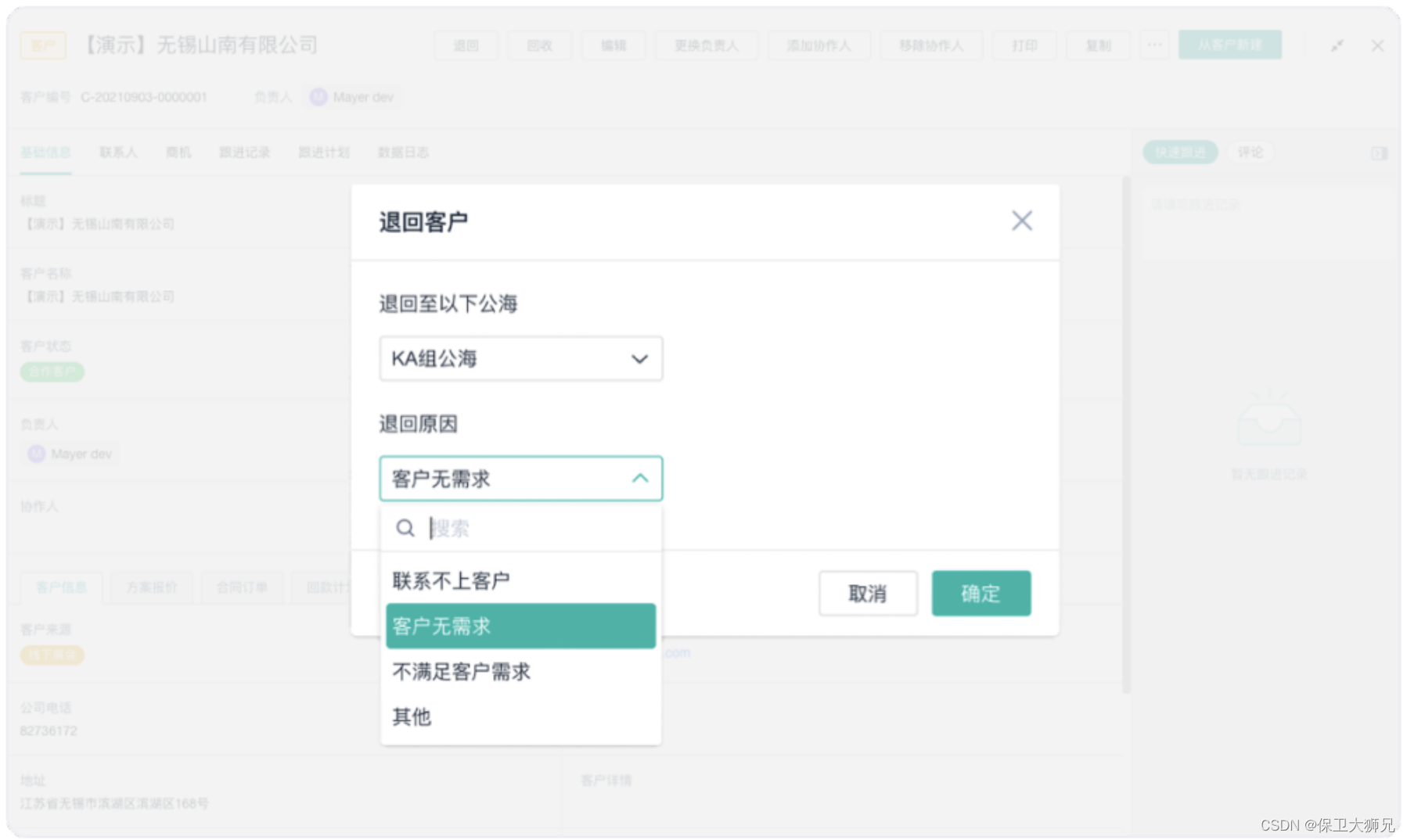
Task: Click 编辑 button in background toolbar
Action: (614, 45)
